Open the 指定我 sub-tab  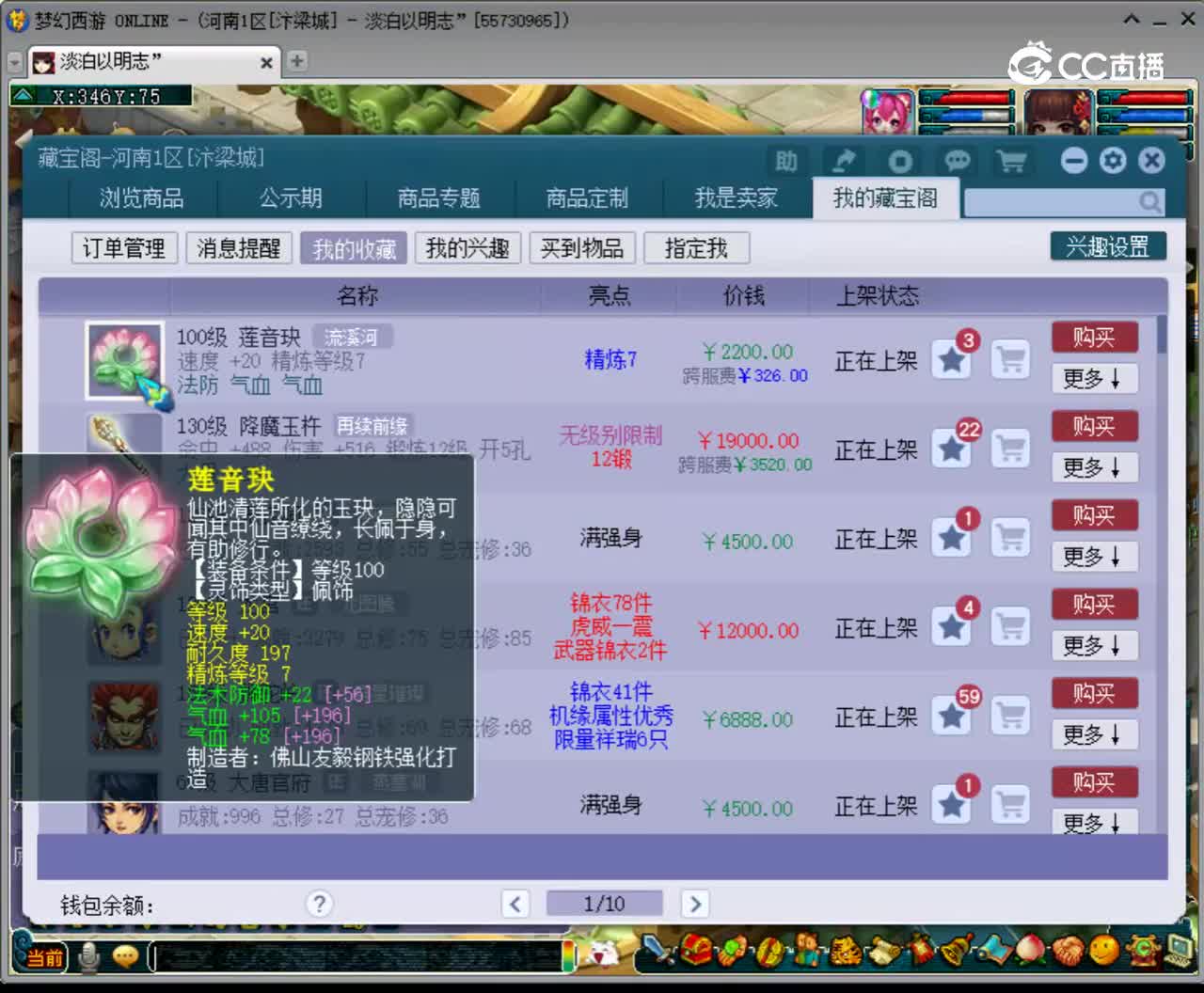697,248
